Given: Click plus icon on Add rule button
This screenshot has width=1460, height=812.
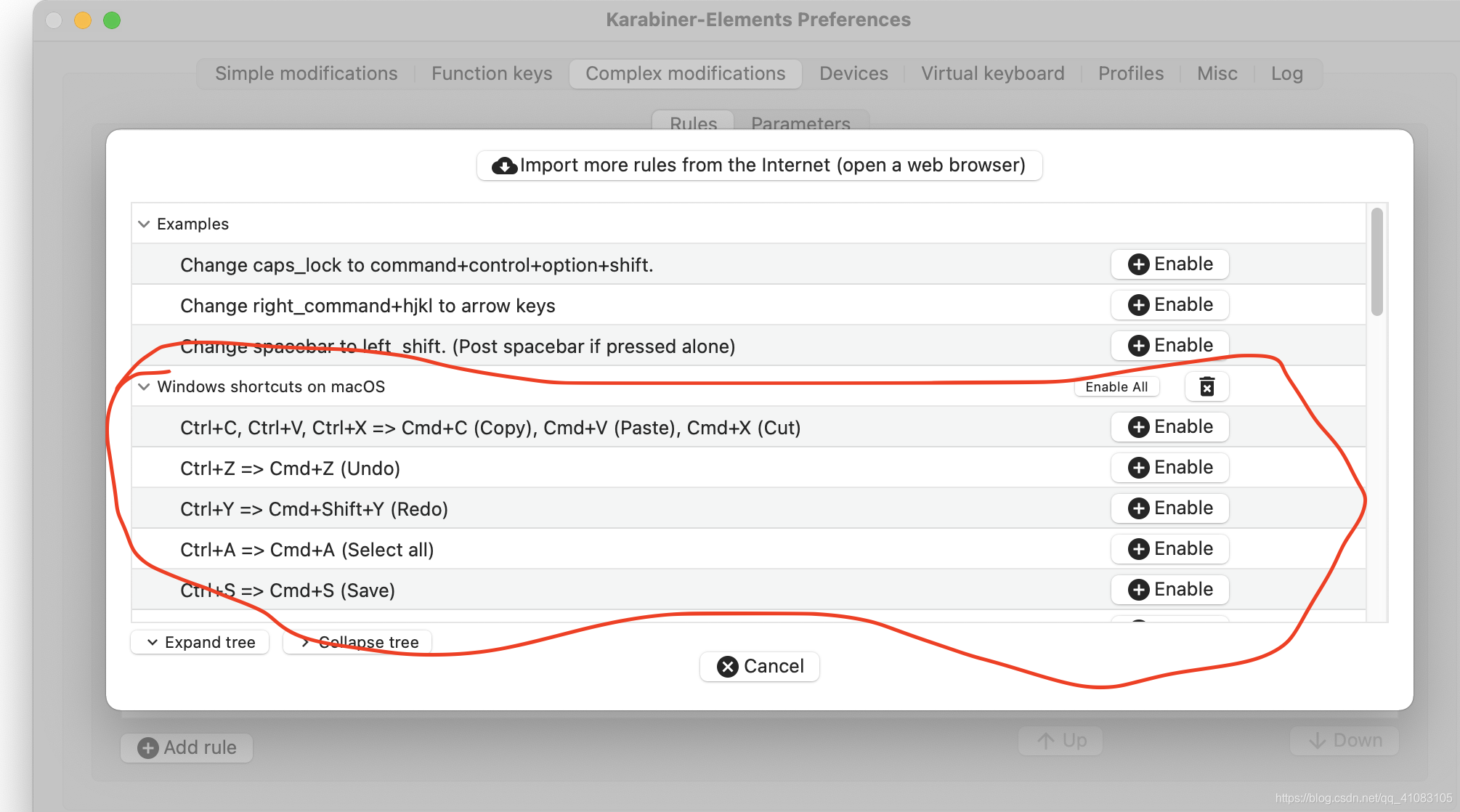Looking at the screenshot, I should (148, 747).
